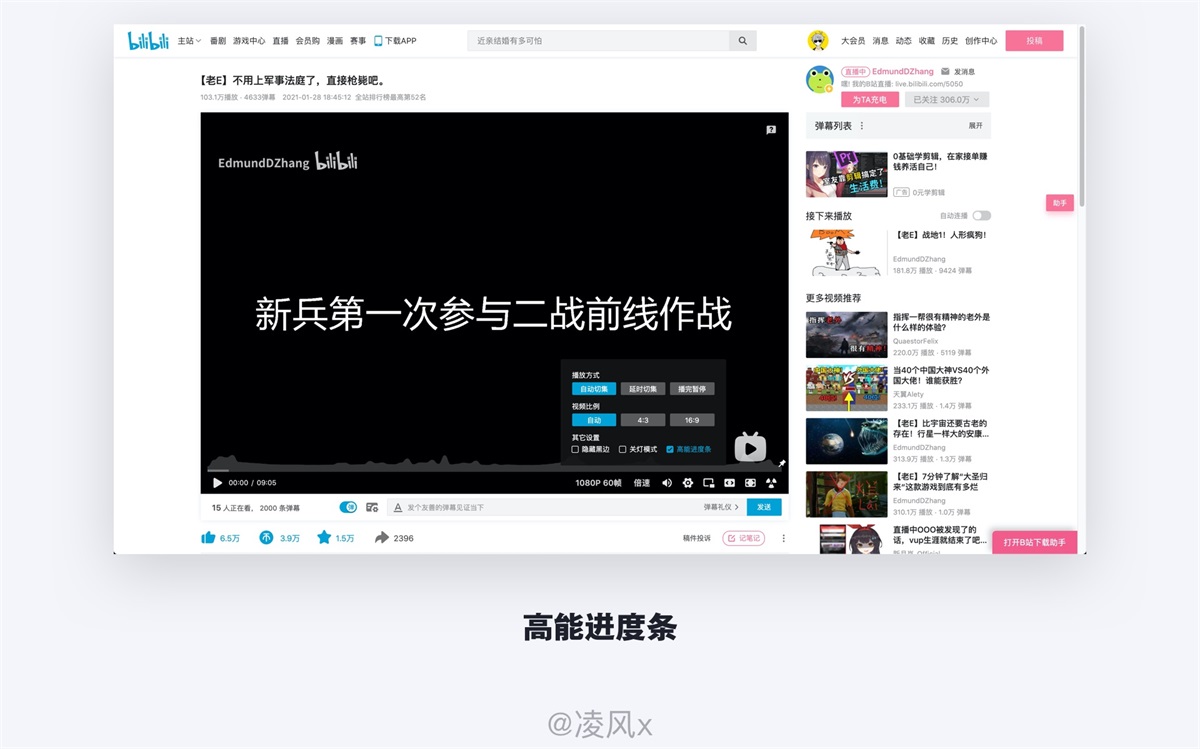
Task: Click the bilibili logo in header
Action: [x=148, y=41]
